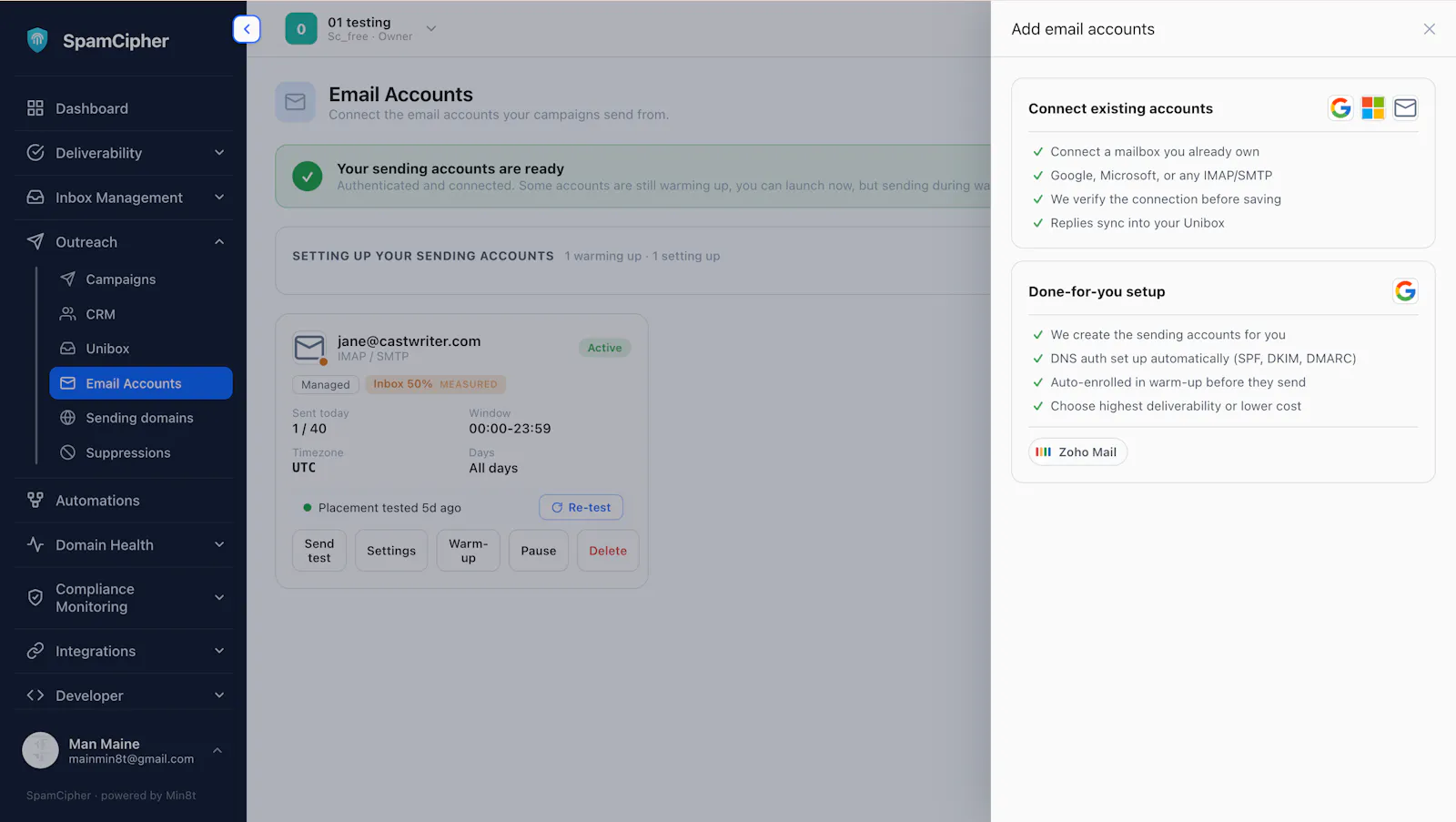Expand the Inbox Management section
1456x822 pixels.
click(124, 198)
